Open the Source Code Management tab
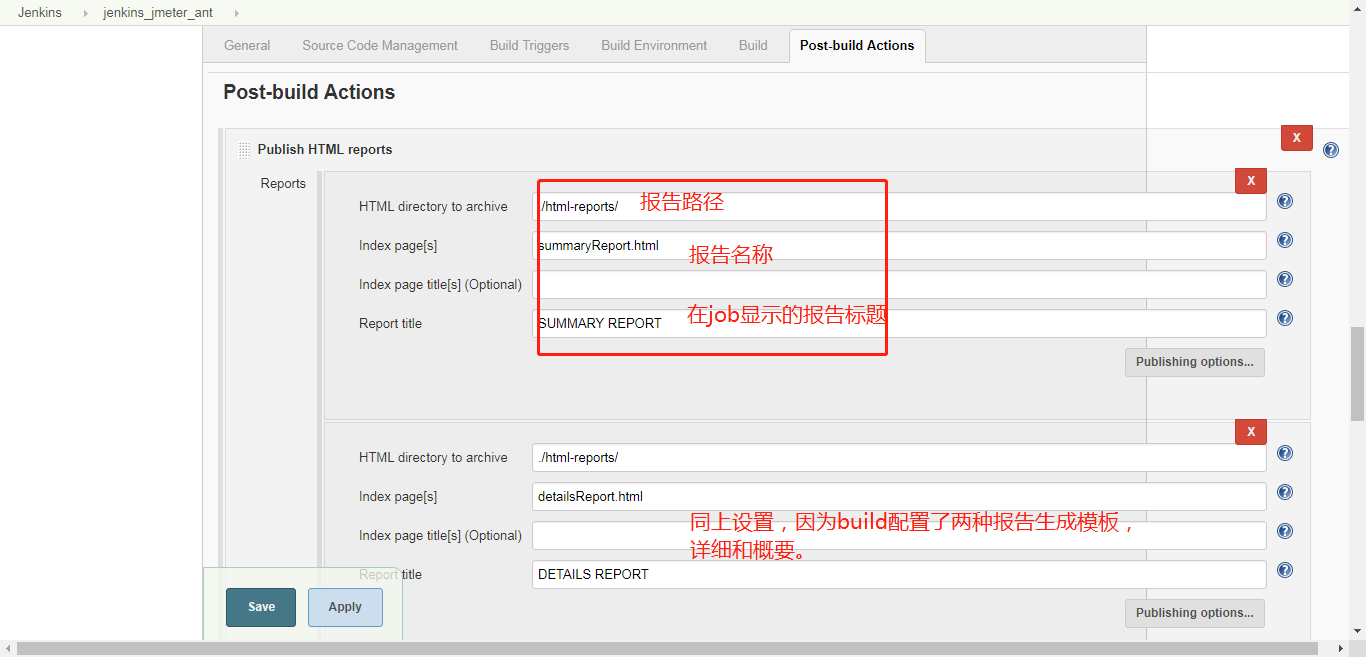The width and height of the screenshot is (1366, 657). [x=380, y=45]
